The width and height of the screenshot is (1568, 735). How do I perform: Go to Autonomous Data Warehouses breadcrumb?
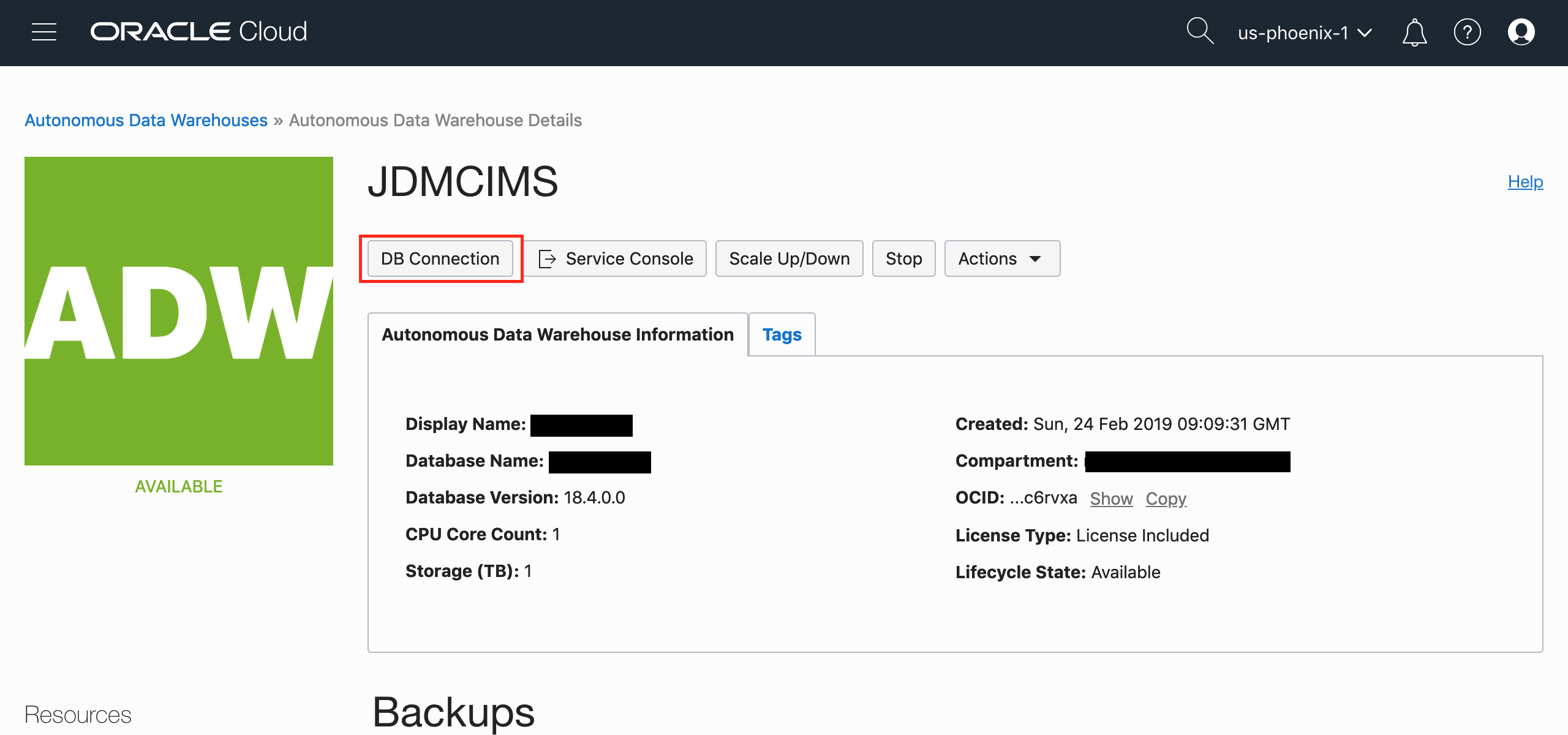pyautogui.click(x=146, y=120)
